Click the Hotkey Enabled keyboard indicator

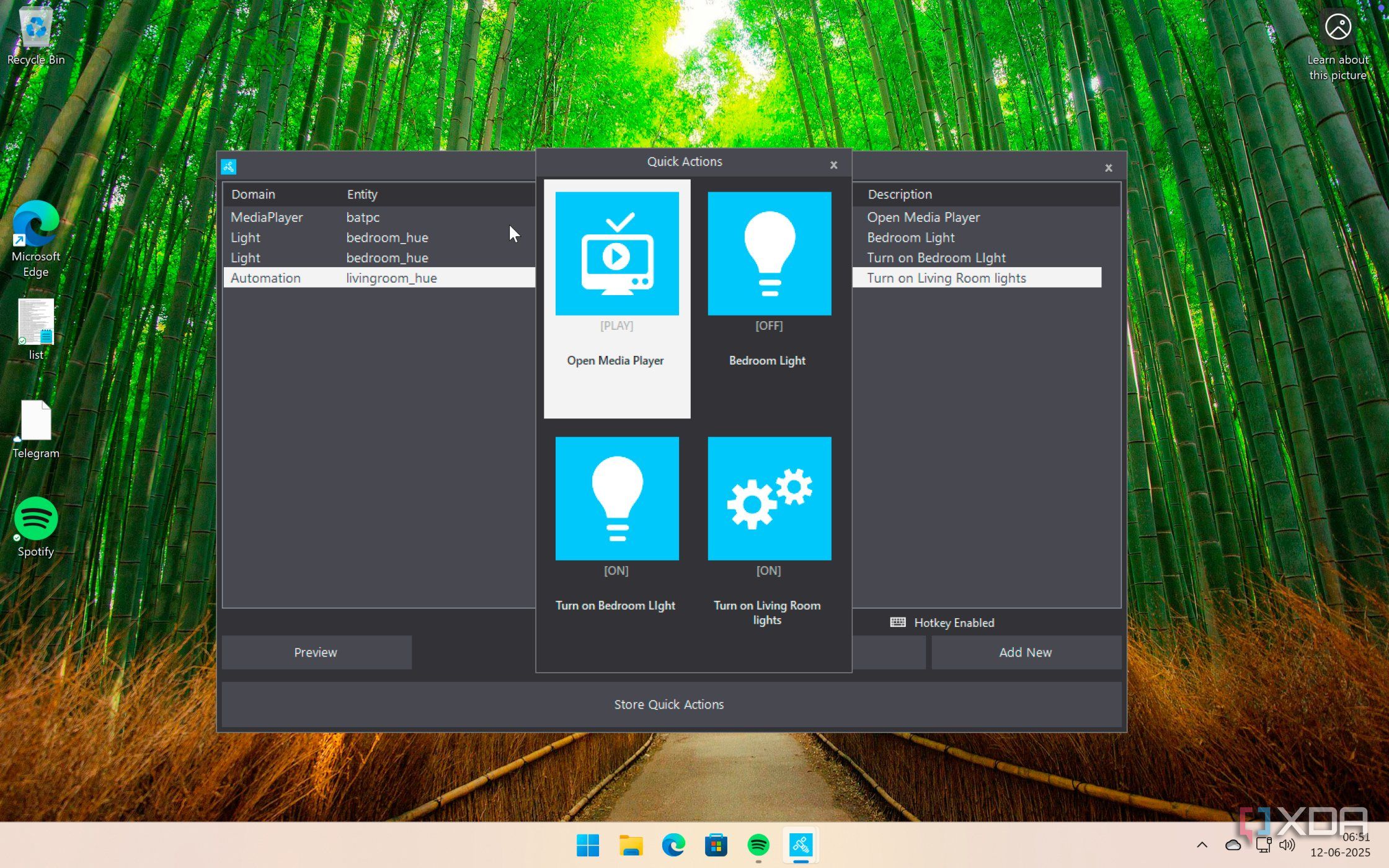[898, 622]
